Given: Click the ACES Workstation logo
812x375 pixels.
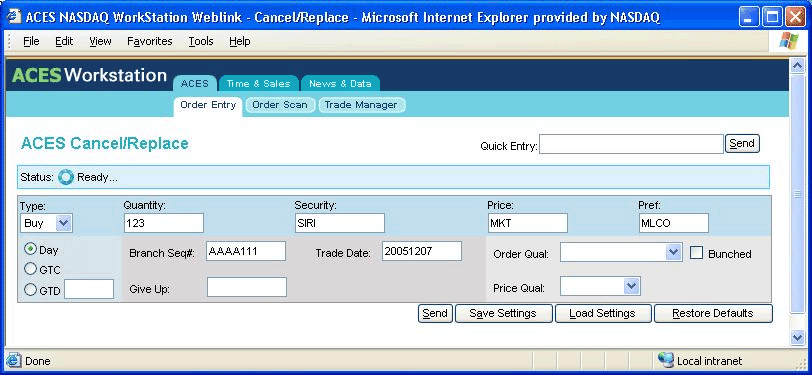Looking at the screenshot, I should (x=89, y=75).
